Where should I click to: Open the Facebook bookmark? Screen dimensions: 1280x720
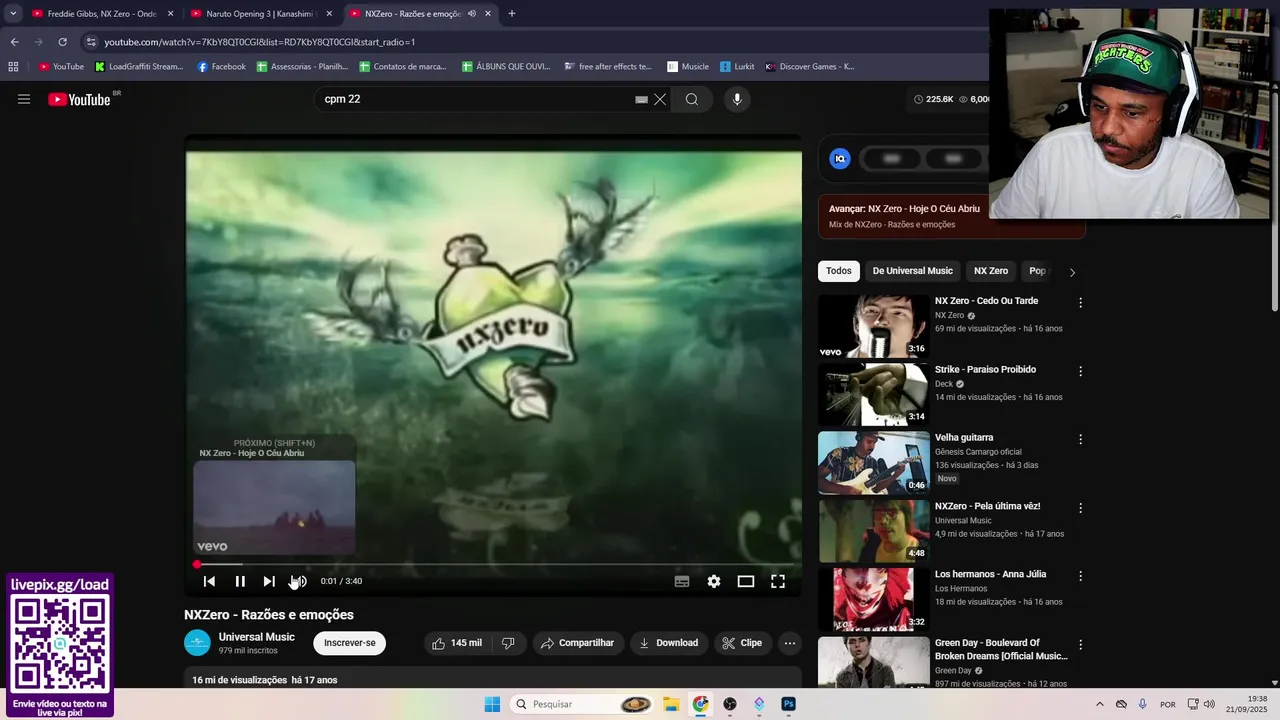coord(222,67)
